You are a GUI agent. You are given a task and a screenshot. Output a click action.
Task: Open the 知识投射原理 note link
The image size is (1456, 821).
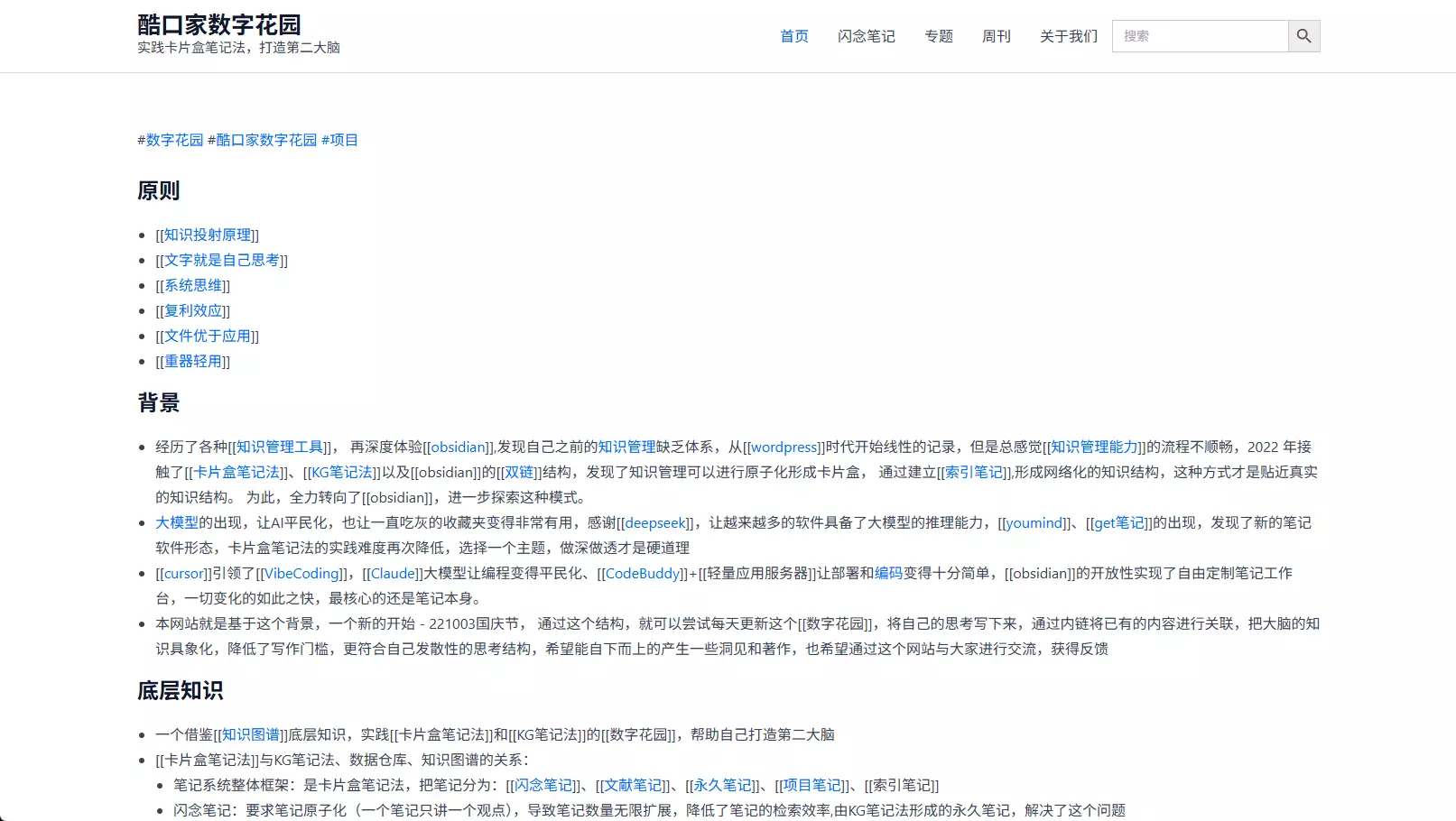pyautogui.click(x=207, y=234)
